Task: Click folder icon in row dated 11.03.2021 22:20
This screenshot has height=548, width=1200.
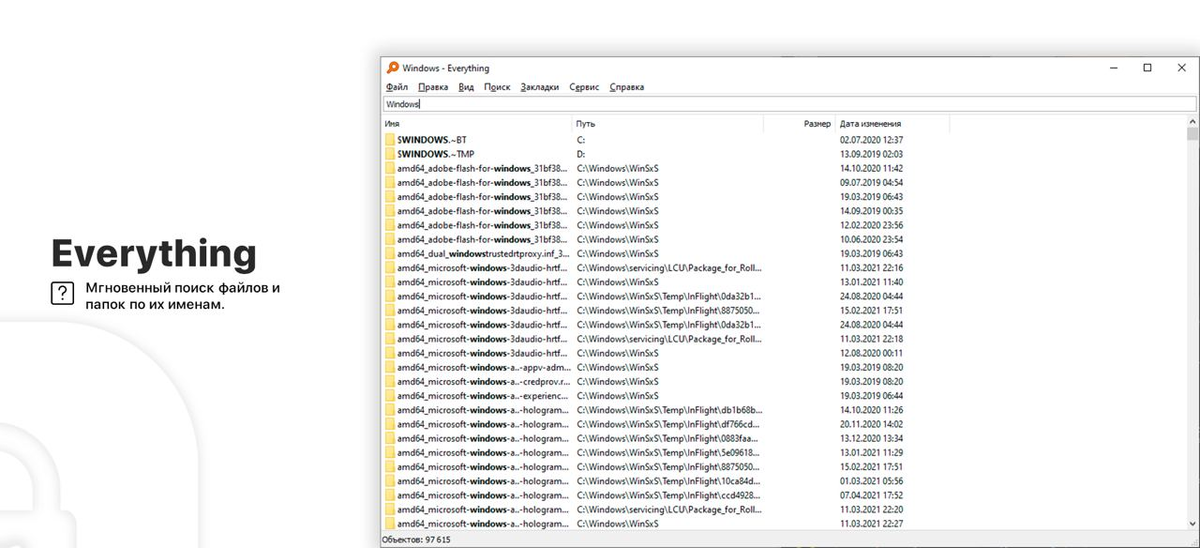Action: pos(390,509)
